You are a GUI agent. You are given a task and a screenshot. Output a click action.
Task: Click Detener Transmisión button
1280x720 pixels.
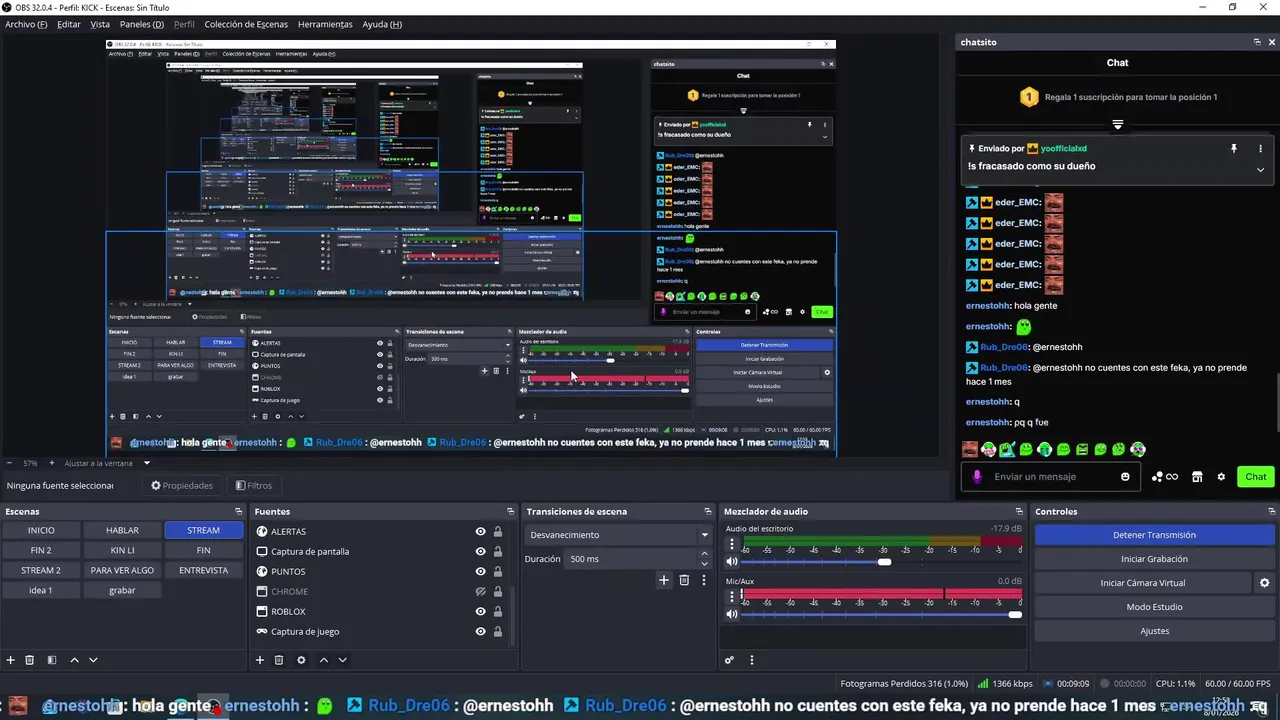(x=1154, y=535)
